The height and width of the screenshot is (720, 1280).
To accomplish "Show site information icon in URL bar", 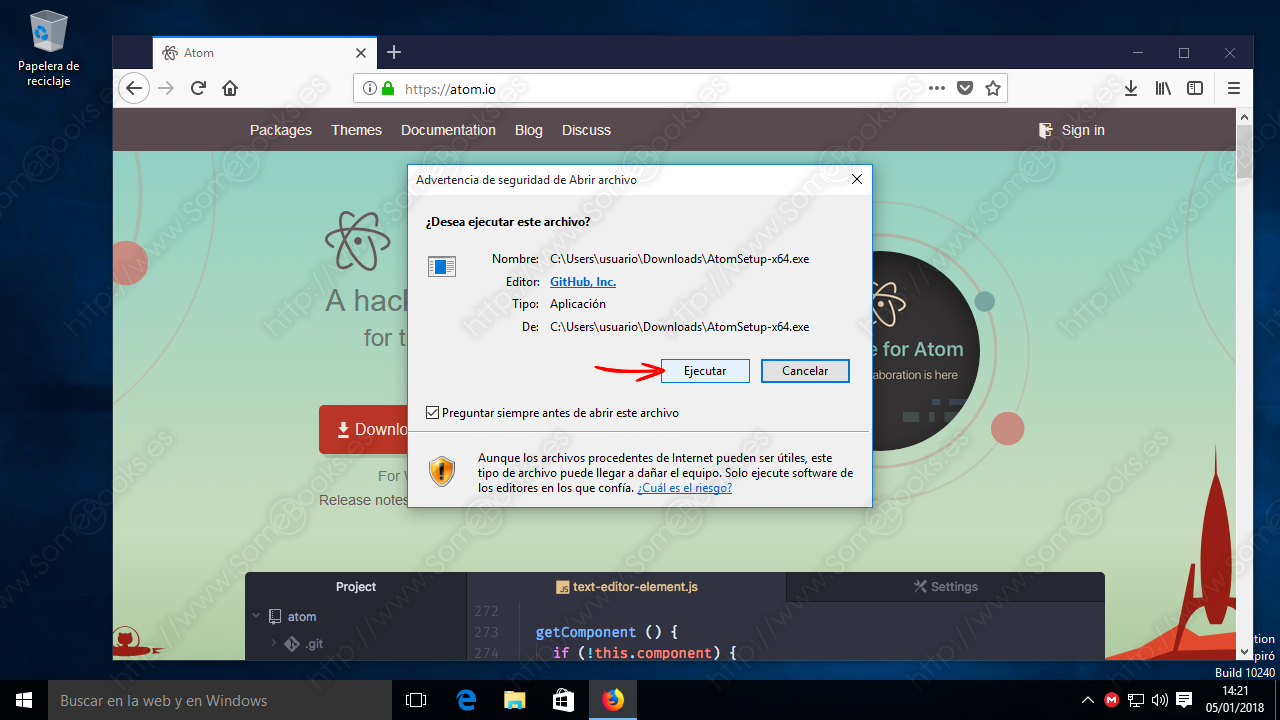I will coord(369,88).
